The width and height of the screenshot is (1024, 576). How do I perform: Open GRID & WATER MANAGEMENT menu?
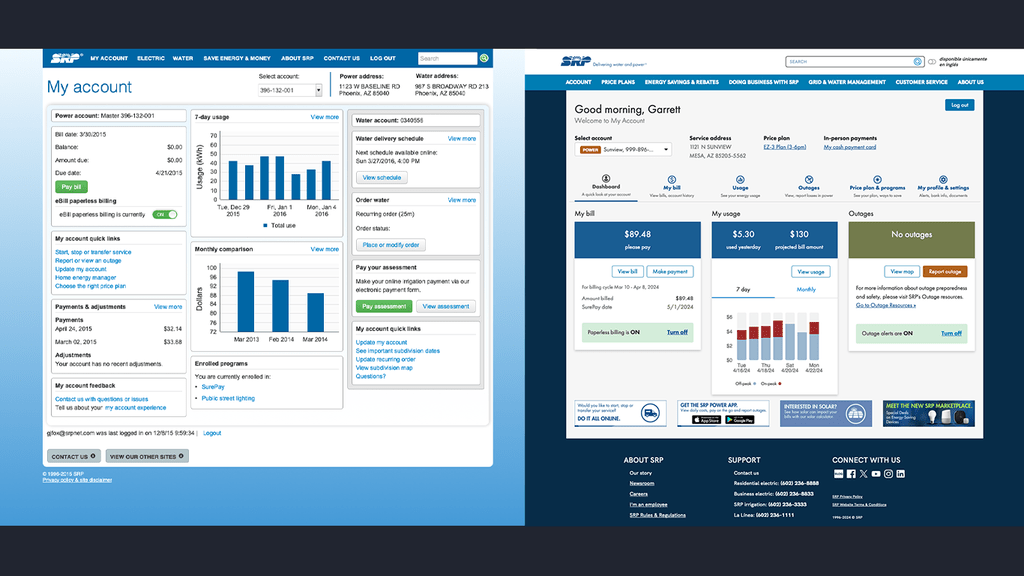[847, 82]
